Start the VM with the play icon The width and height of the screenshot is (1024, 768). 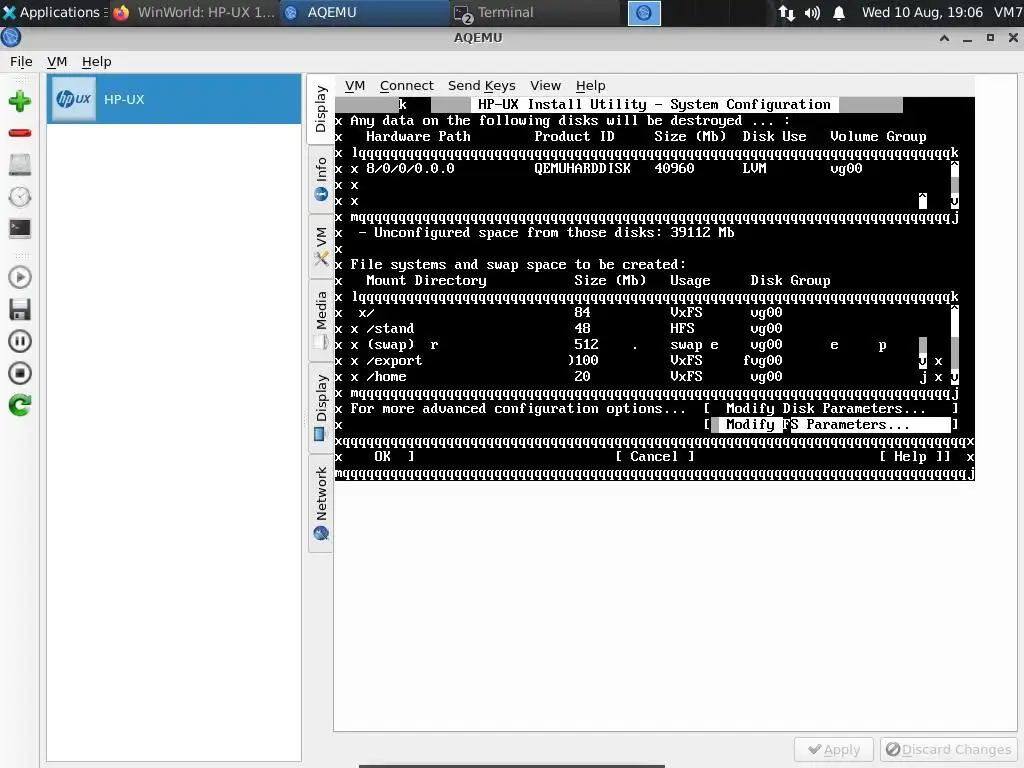pos(20,278)
